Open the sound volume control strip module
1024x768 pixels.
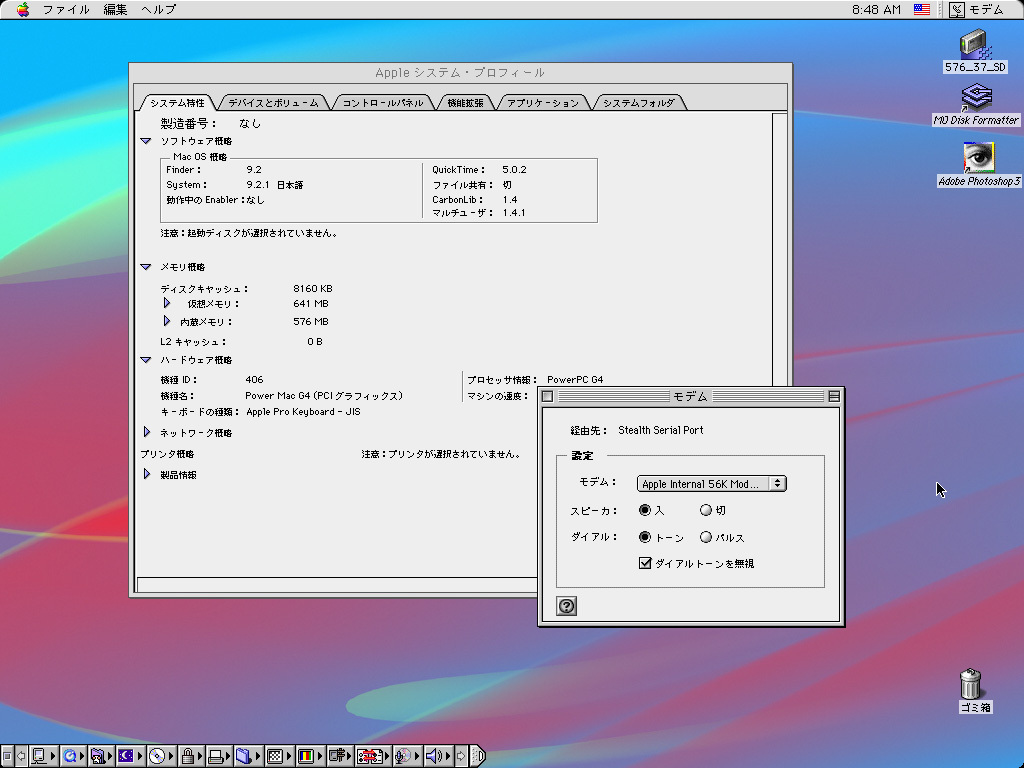[x=434, y=756]
